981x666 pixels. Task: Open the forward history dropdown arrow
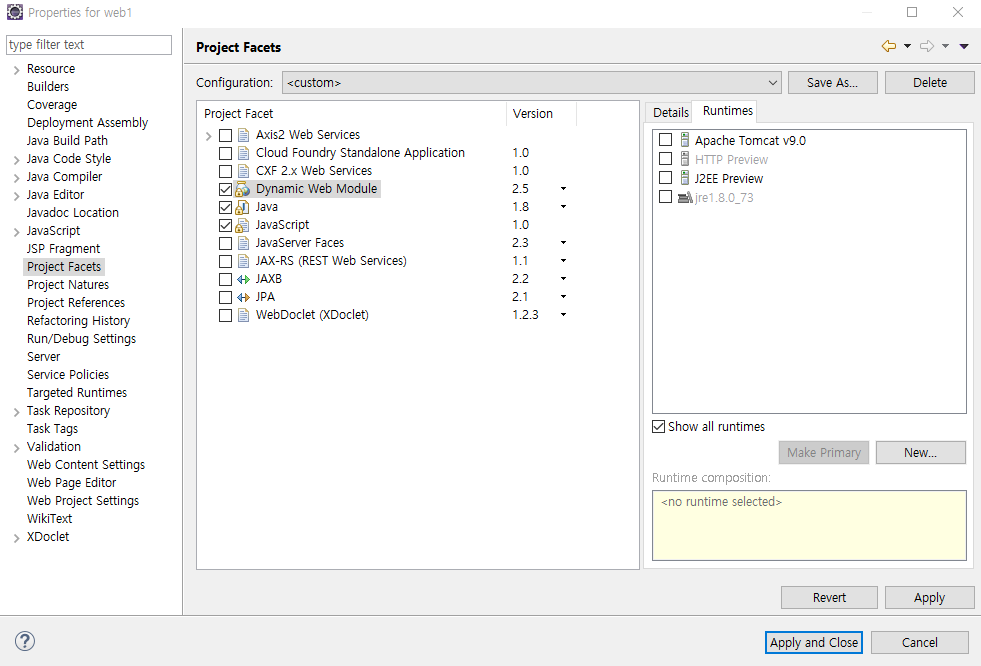945,46
